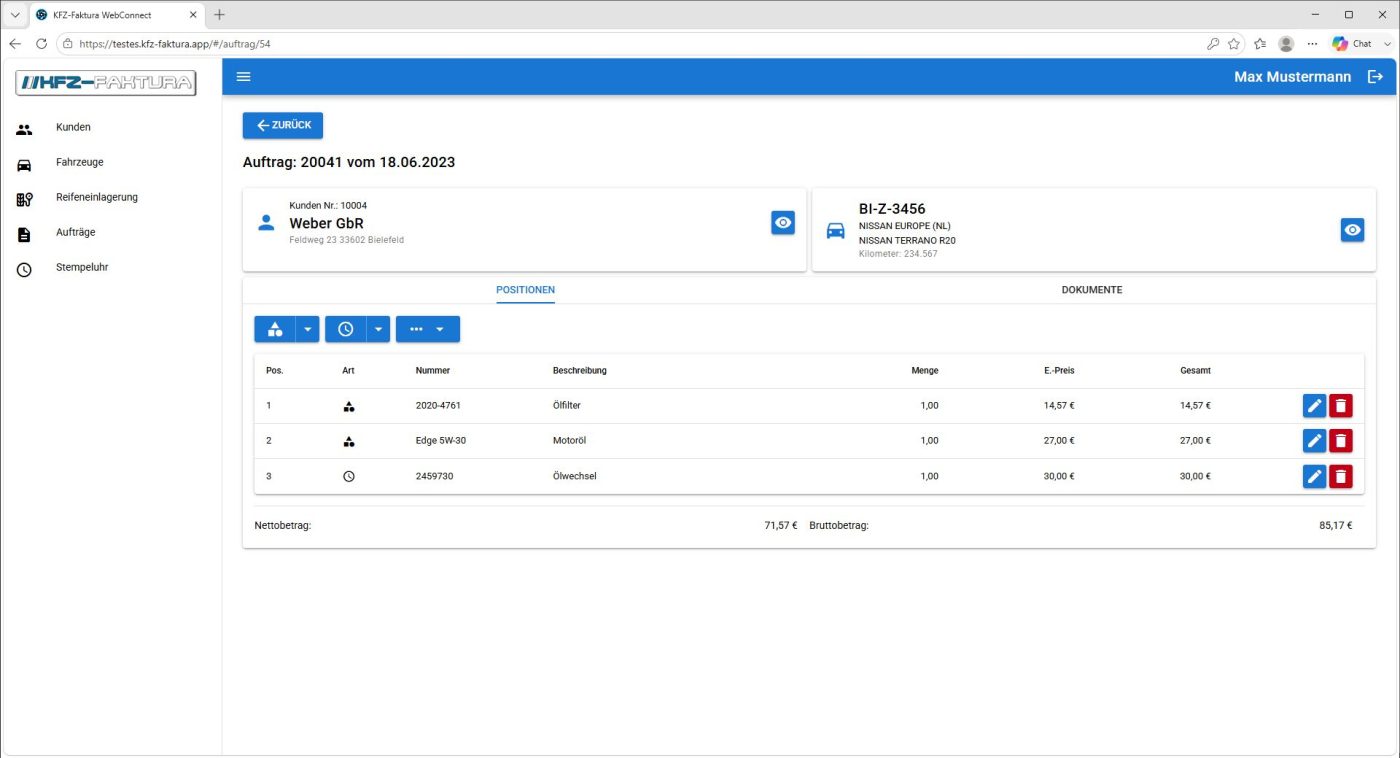The image size is (1400, 758).
Task: Open the favorites list icon
Action: coord(1260,44)
